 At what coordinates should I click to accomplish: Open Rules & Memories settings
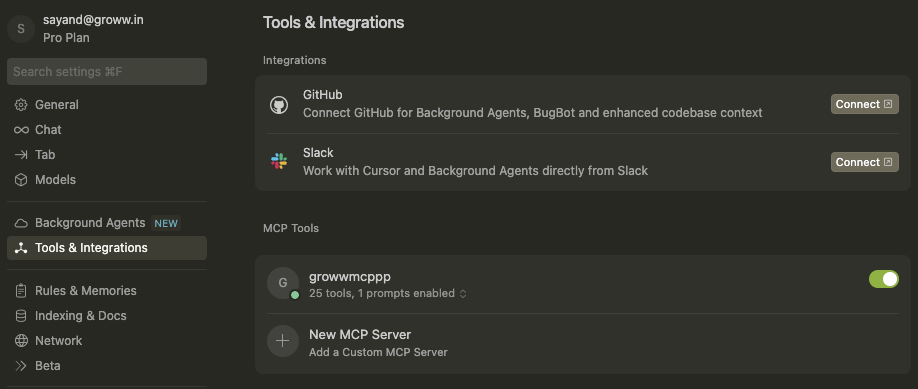click(107, 291)
